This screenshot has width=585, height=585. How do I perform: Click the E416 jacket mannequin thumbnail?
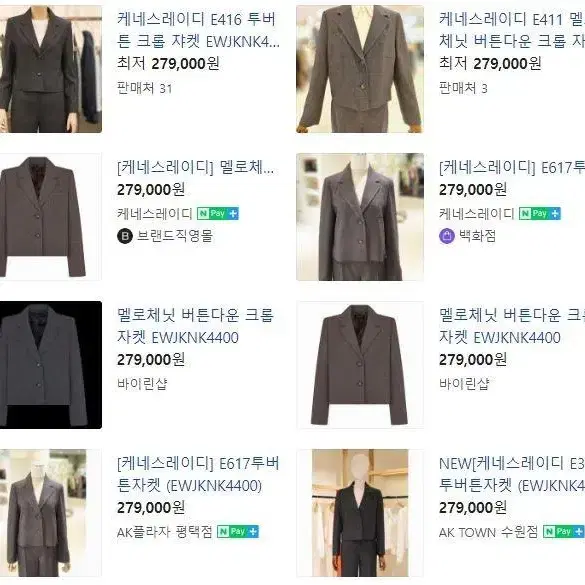51,69
